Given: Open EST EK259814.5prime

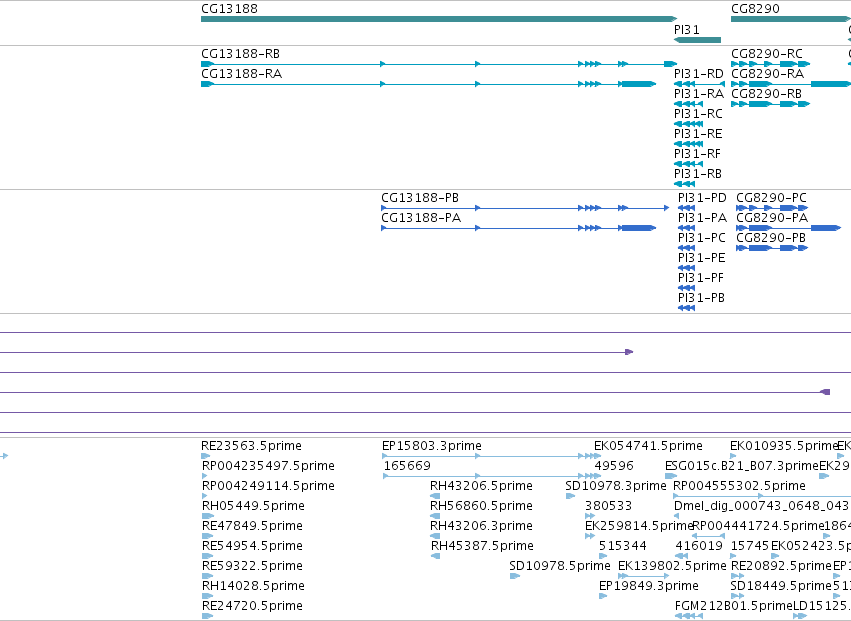Looking at the screenshot, I should pyautogui.click(x=639, y=526).
